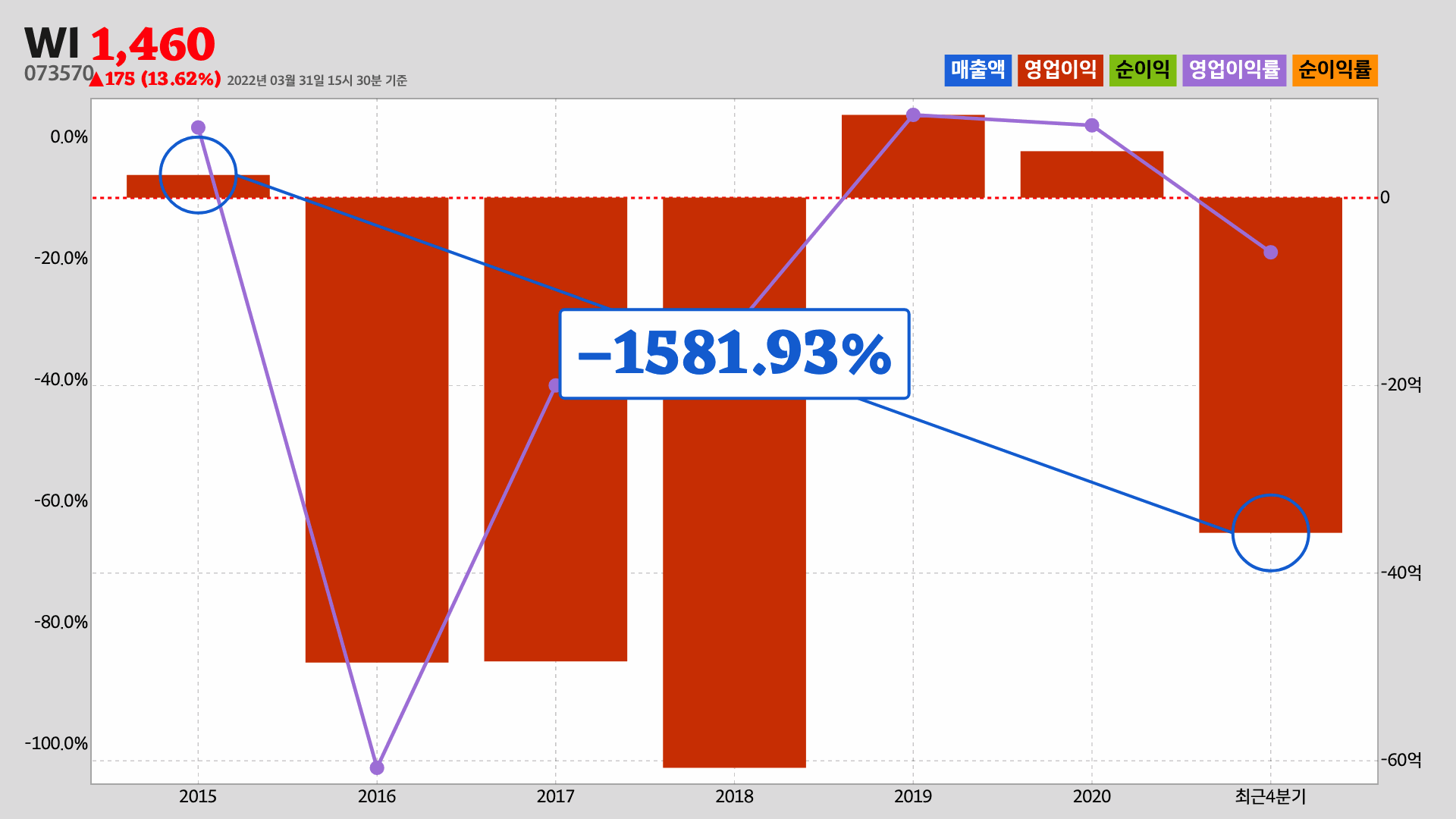The image size is (1456, 819).
Task: Click stock code 073570
Action: tap(58, 74)
